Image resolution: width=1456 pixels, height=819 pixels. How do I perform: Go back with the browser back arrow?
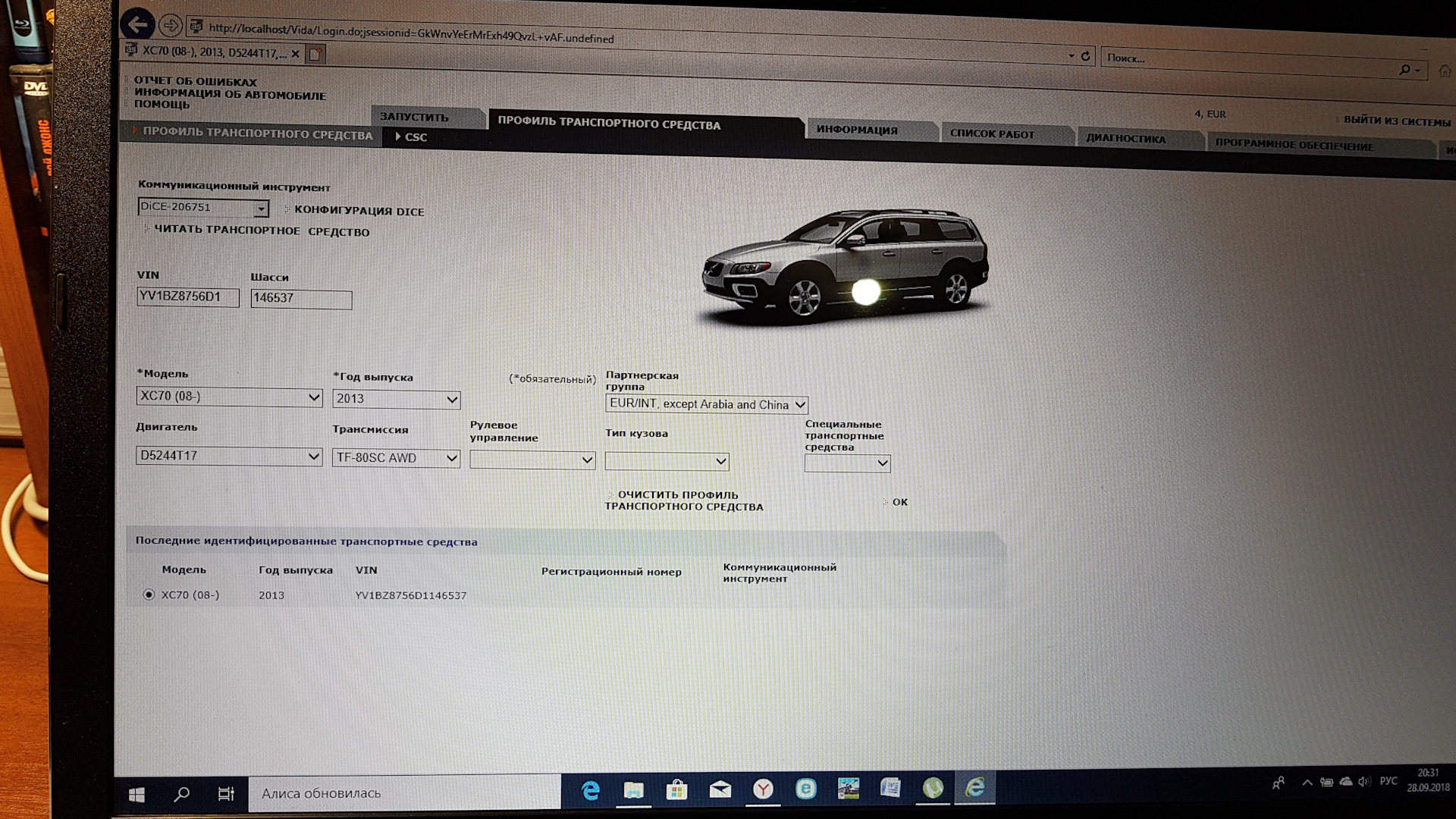pos(137,24)
